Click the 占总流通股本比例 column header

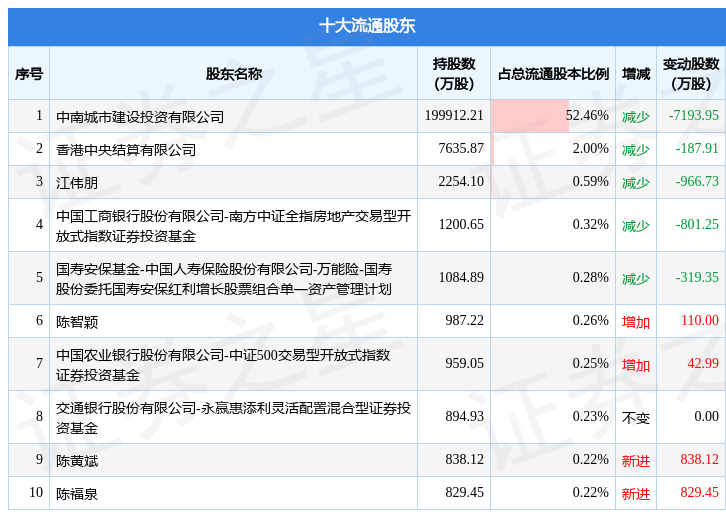(x=553, y=74)
